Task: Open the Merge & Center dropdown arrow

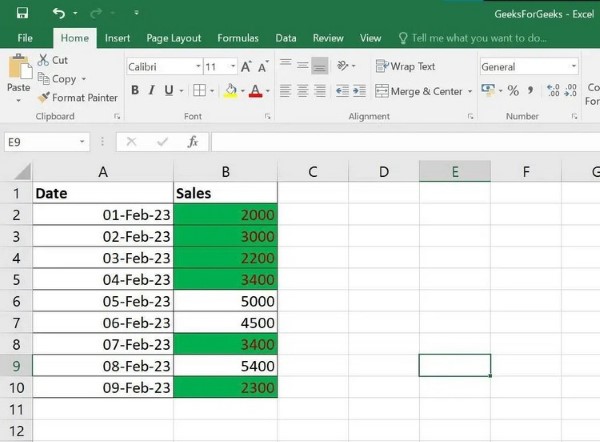Action: tap(470, 91)
